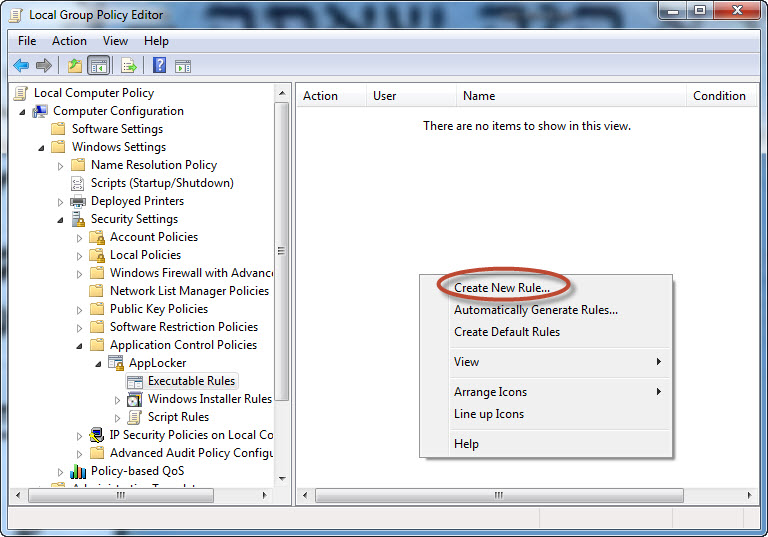The image size is (768, 537).
Task: Click the Computer Configuration computer icon
Action: click(40, 111)
